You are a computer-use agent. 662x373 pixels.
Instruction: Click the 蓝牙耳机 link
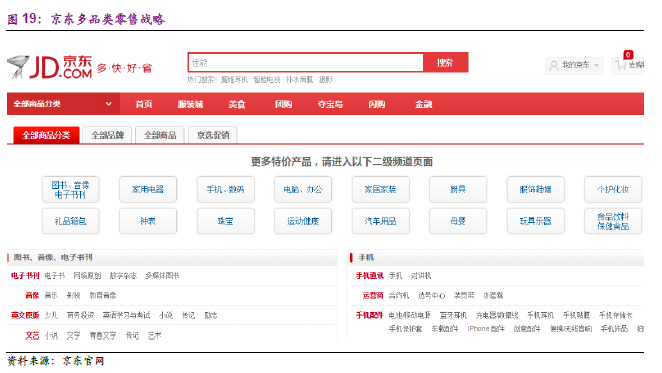[x=453, y=315]
